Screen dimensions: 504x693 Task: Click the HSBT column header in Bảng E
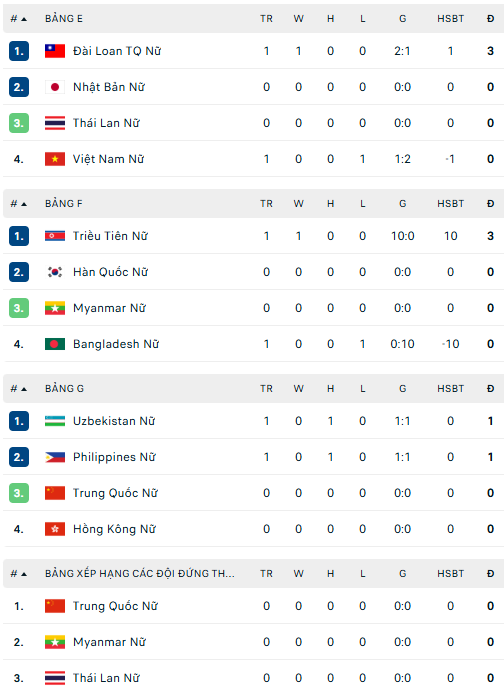[451, 19]
